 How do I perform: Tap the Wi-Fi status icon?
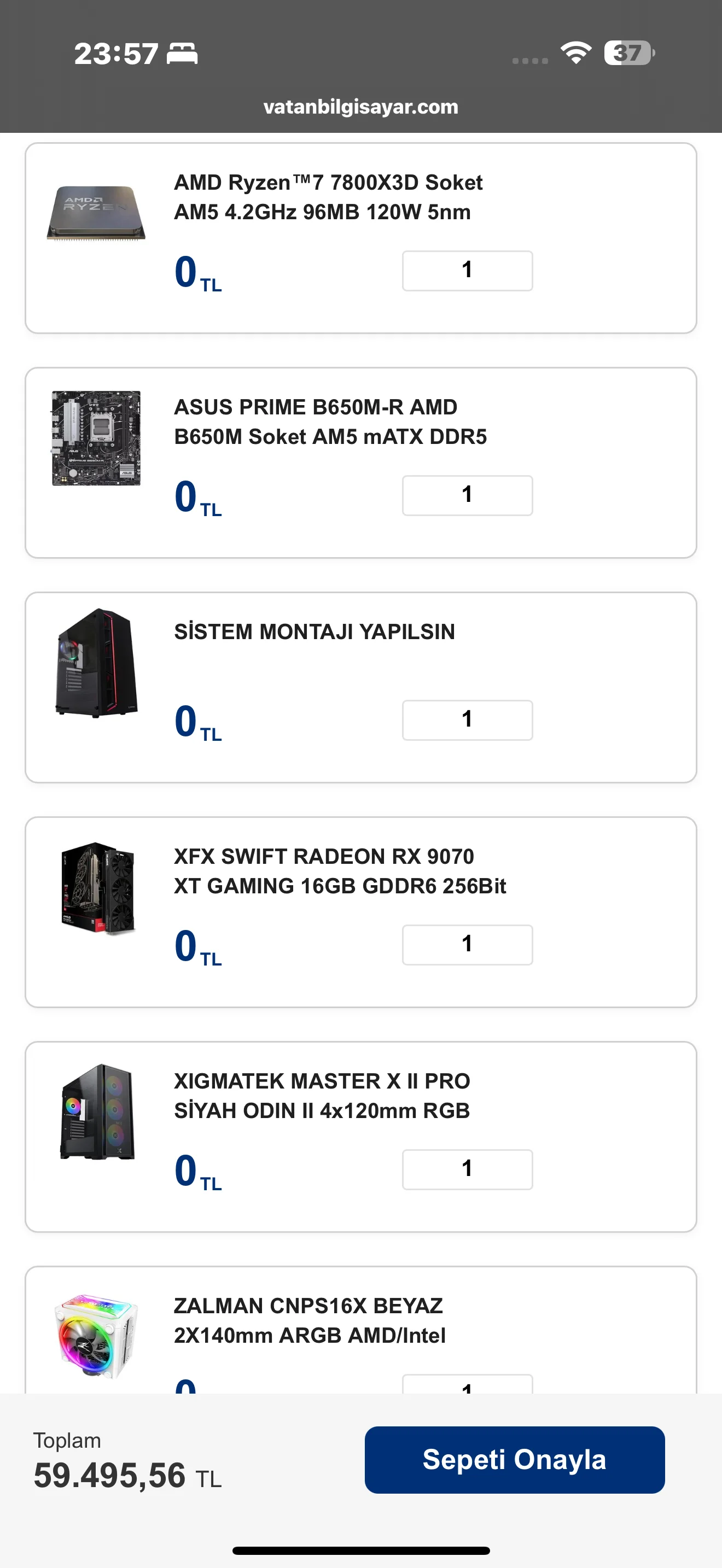click(576, 53)
